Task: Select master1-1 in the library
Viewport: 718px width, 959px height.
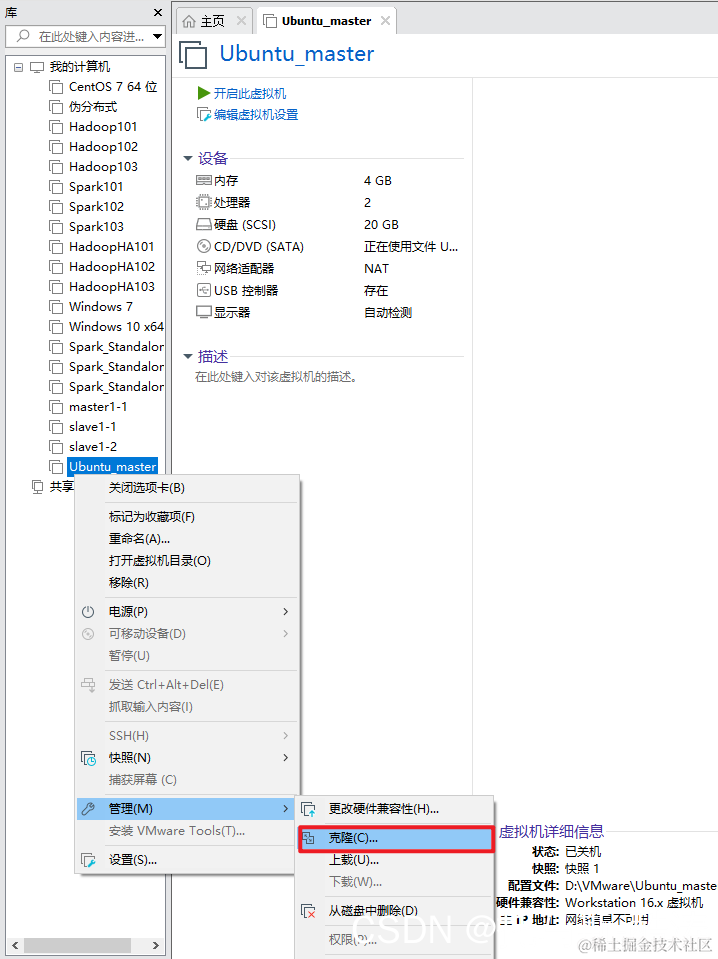Action: tap(98, 407)
